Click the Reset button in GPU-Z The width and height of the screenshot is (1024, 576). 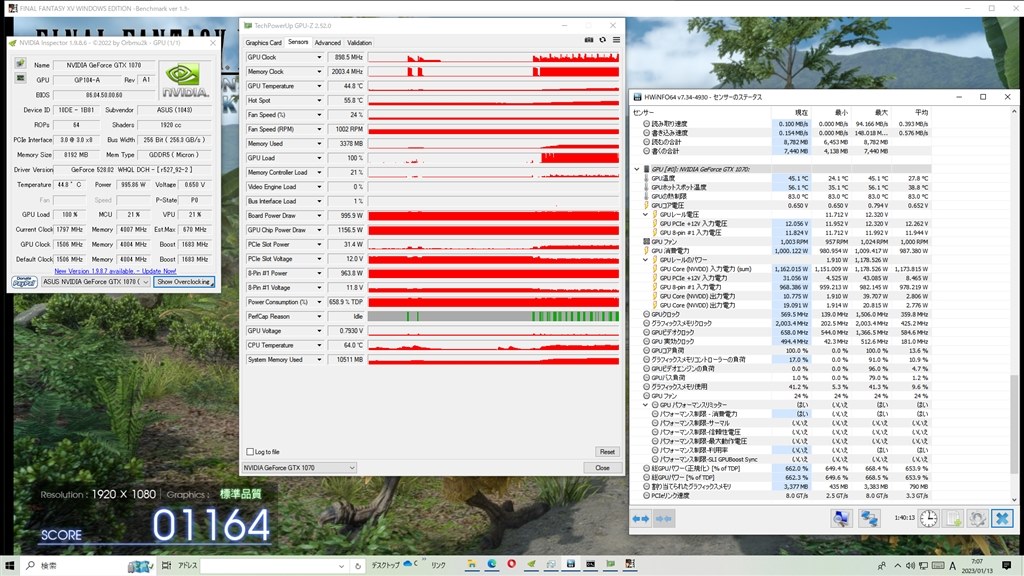click(607, 452)
